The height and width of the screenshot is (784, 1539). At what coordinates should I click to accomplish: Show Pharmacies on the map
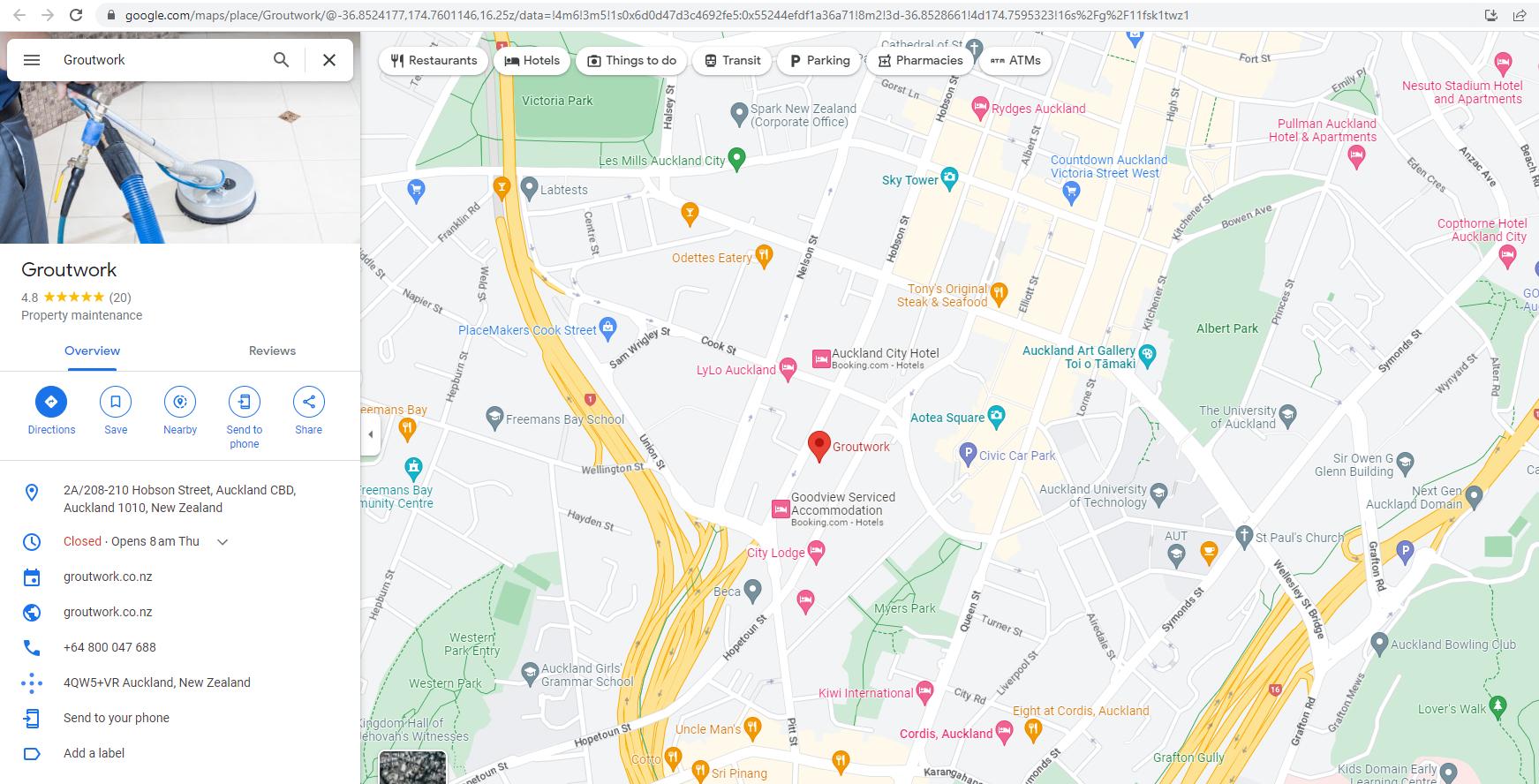point(920,60)
